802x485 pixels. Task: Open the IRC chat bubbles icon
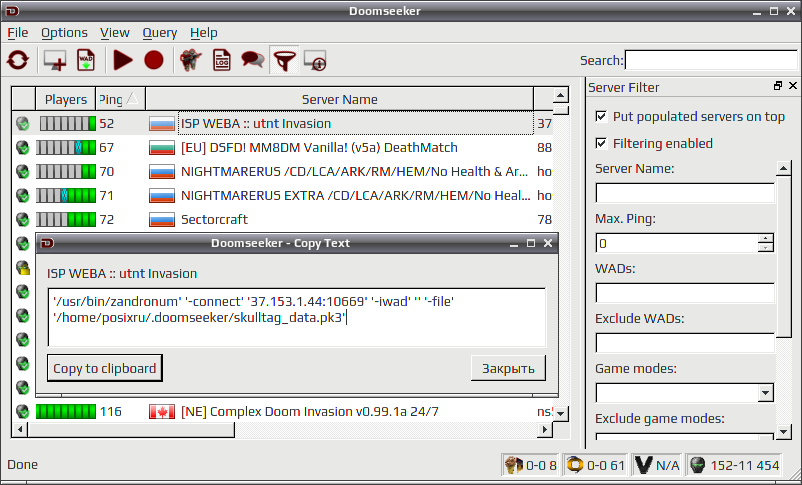pyautogui.click(x=253, y=60)
